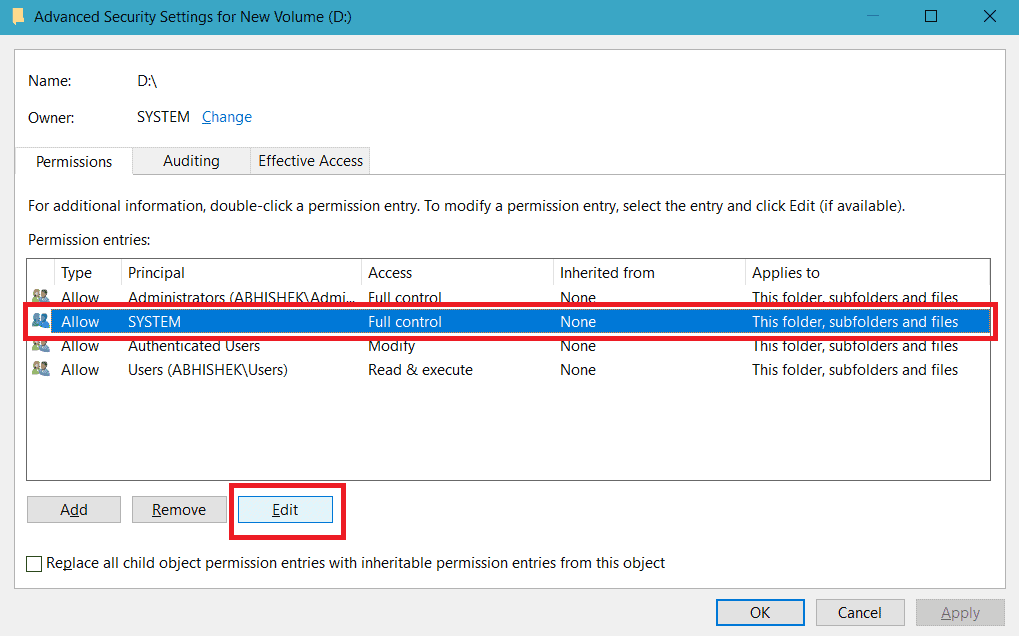Click the folder icon in the title bar
1019x636 pixels.
point(18,16)
